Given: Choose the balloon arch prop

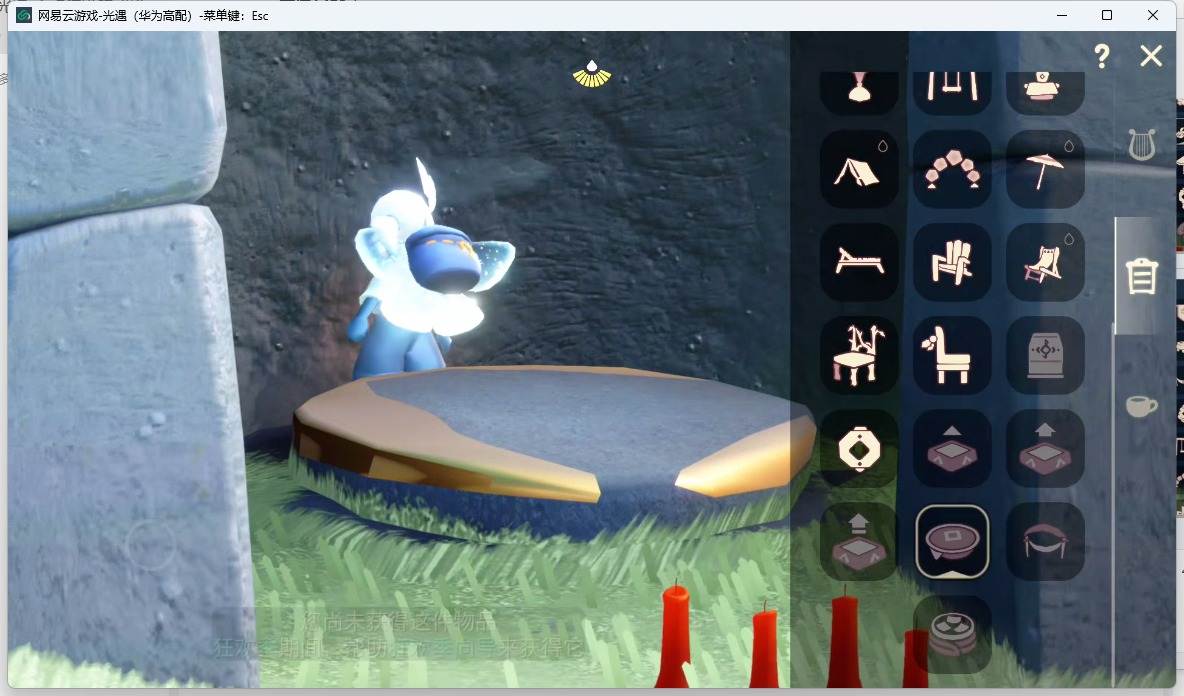Looking at the screenshot, I should point(952,169).
